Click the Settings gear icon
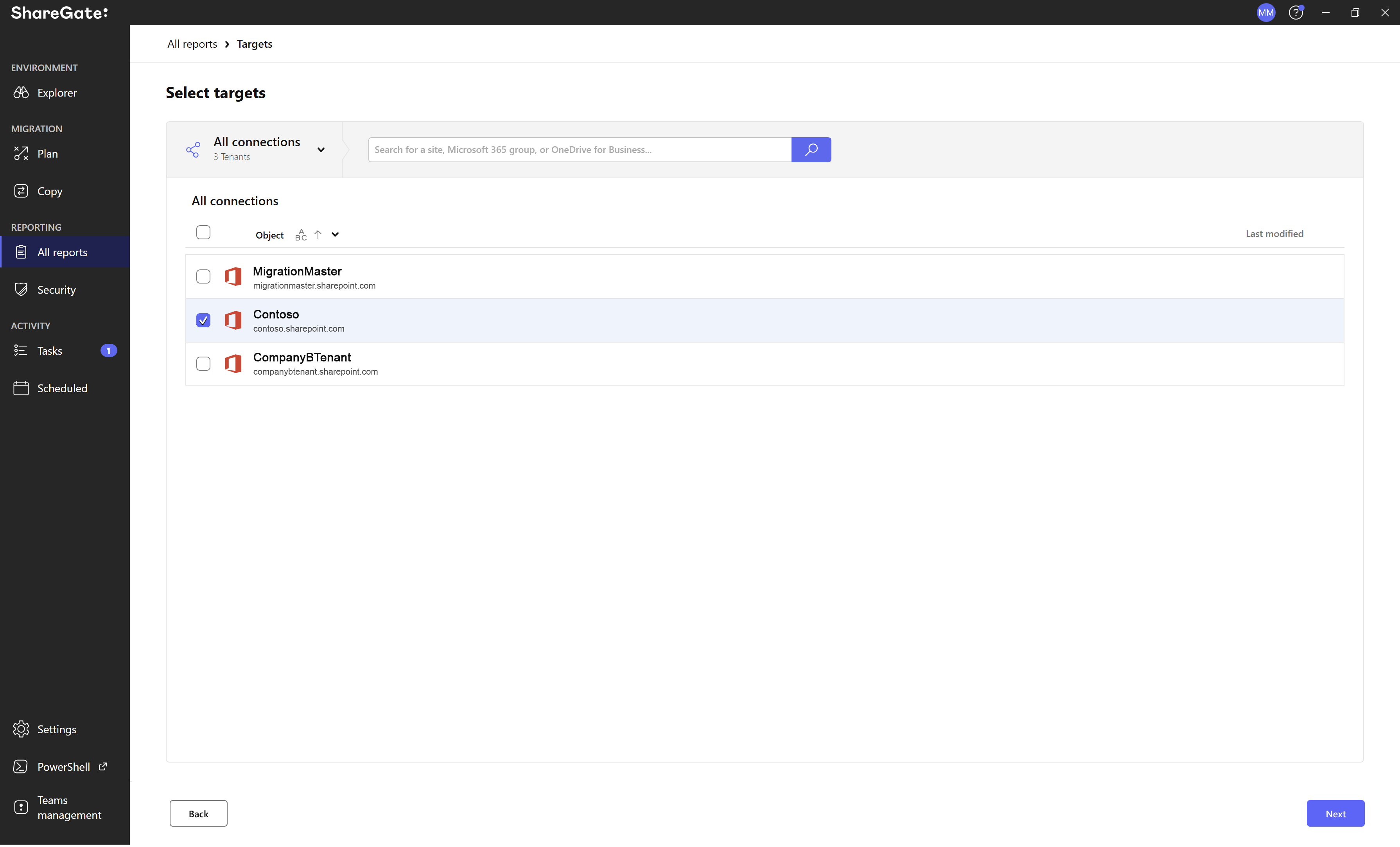1400x847 pixels. click(21, 729)
